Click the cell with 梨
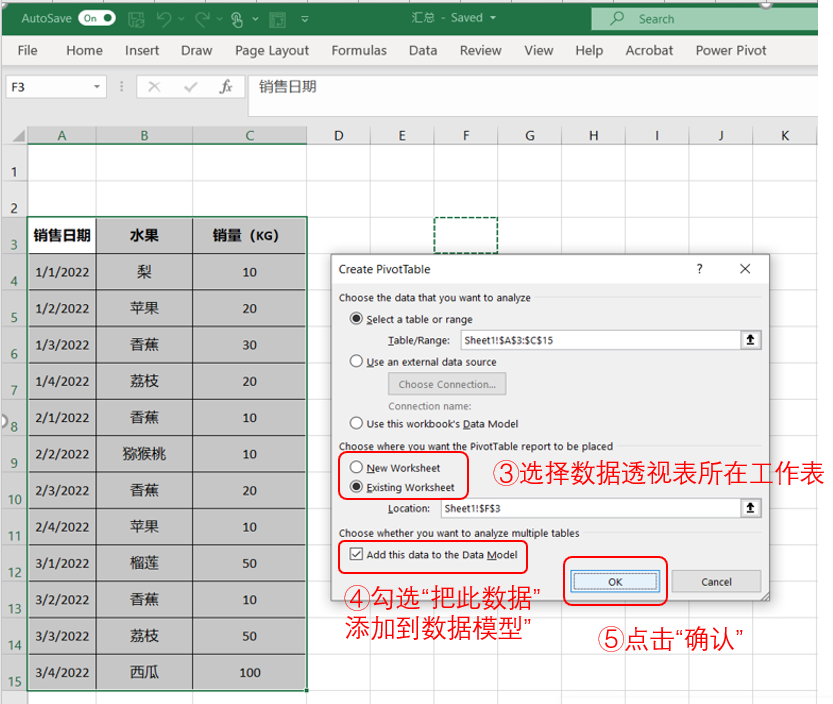Screen dimensions: 833x704 coord(144,272)
